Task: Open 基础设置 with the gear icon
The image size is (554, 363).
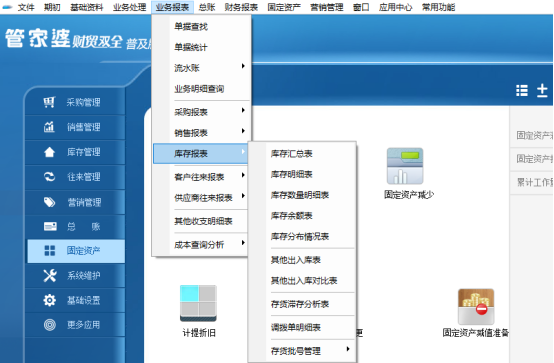Action: (75, 300)
